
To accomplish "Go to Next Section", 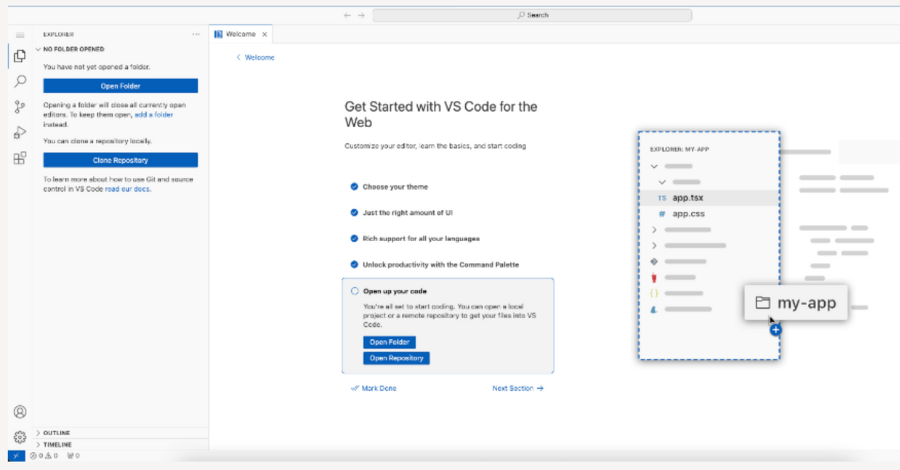I will click(518, 389).
